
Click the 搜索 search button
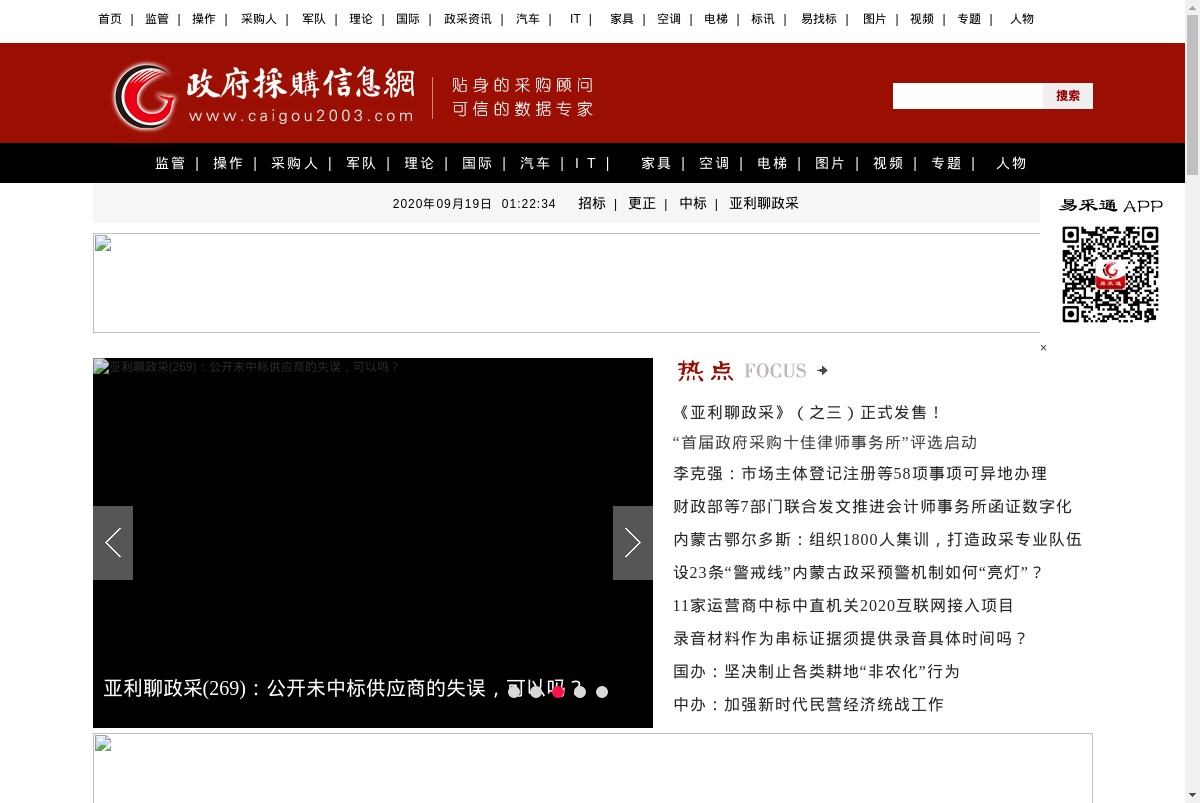pyautogui.click(x=1068, y=96)
